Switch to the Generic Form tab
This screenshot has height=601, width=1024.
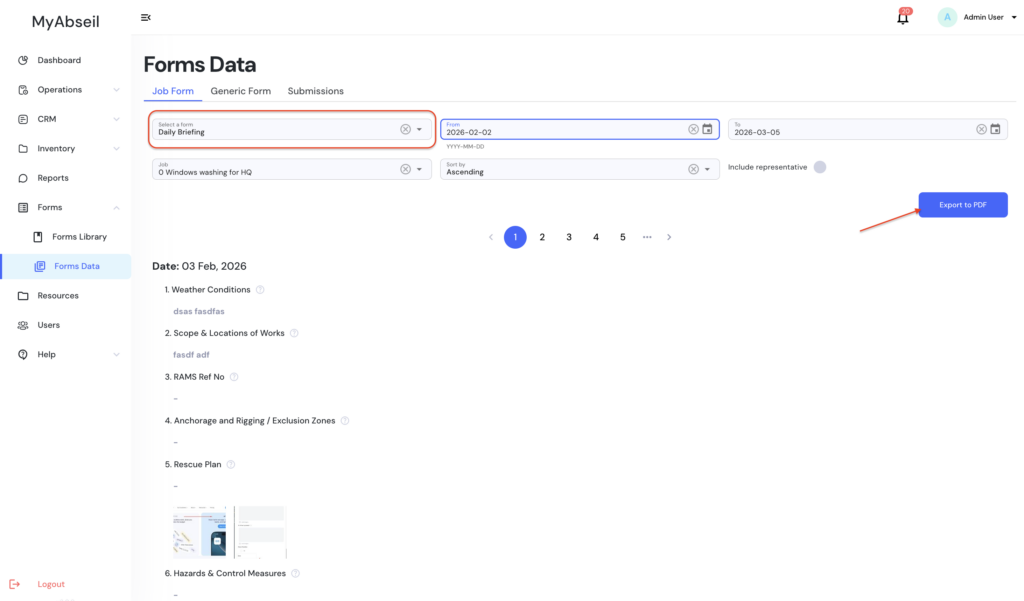pos(240,91)
